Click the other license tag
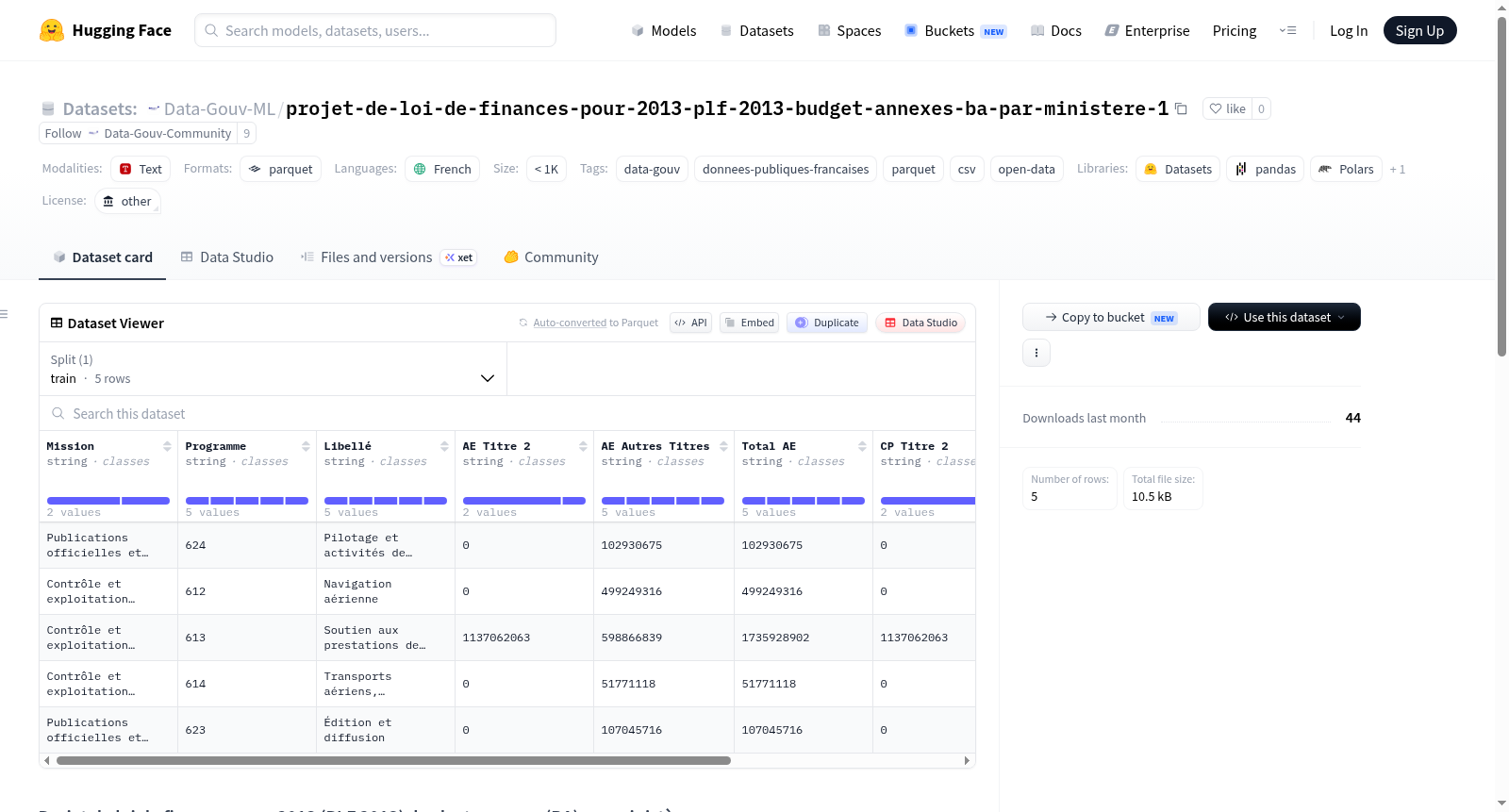1509x812 pixels. click(x=127, y=201)
